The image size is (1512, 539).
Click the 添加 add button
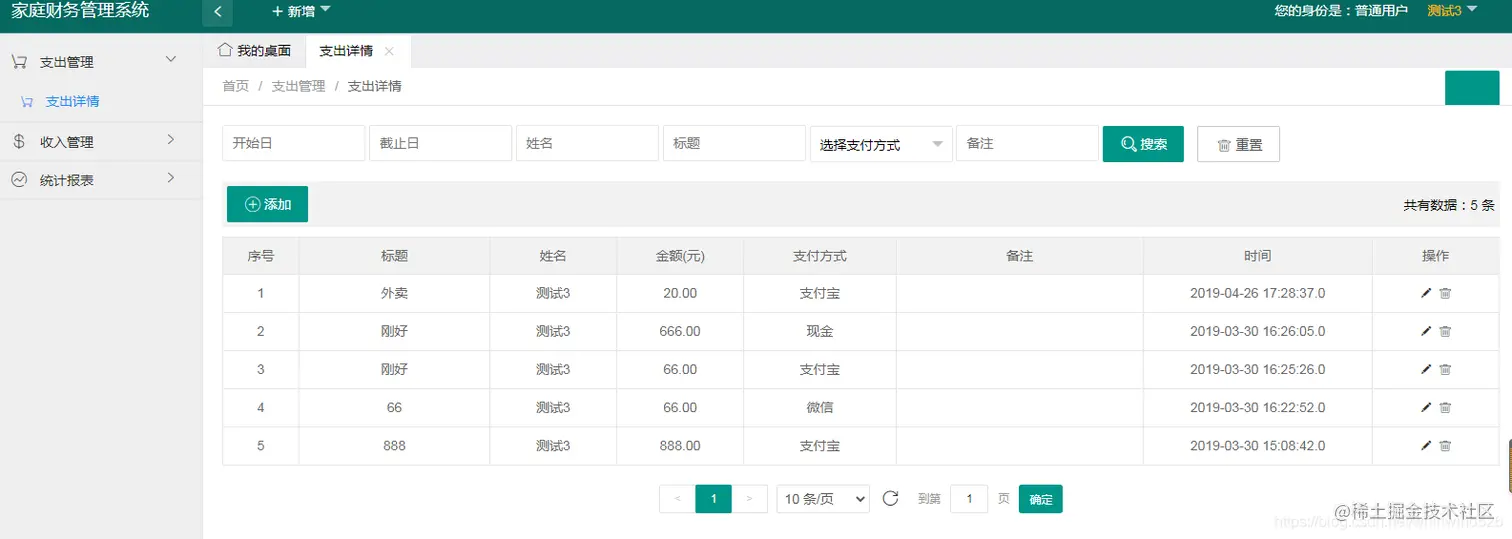[267, 204]
